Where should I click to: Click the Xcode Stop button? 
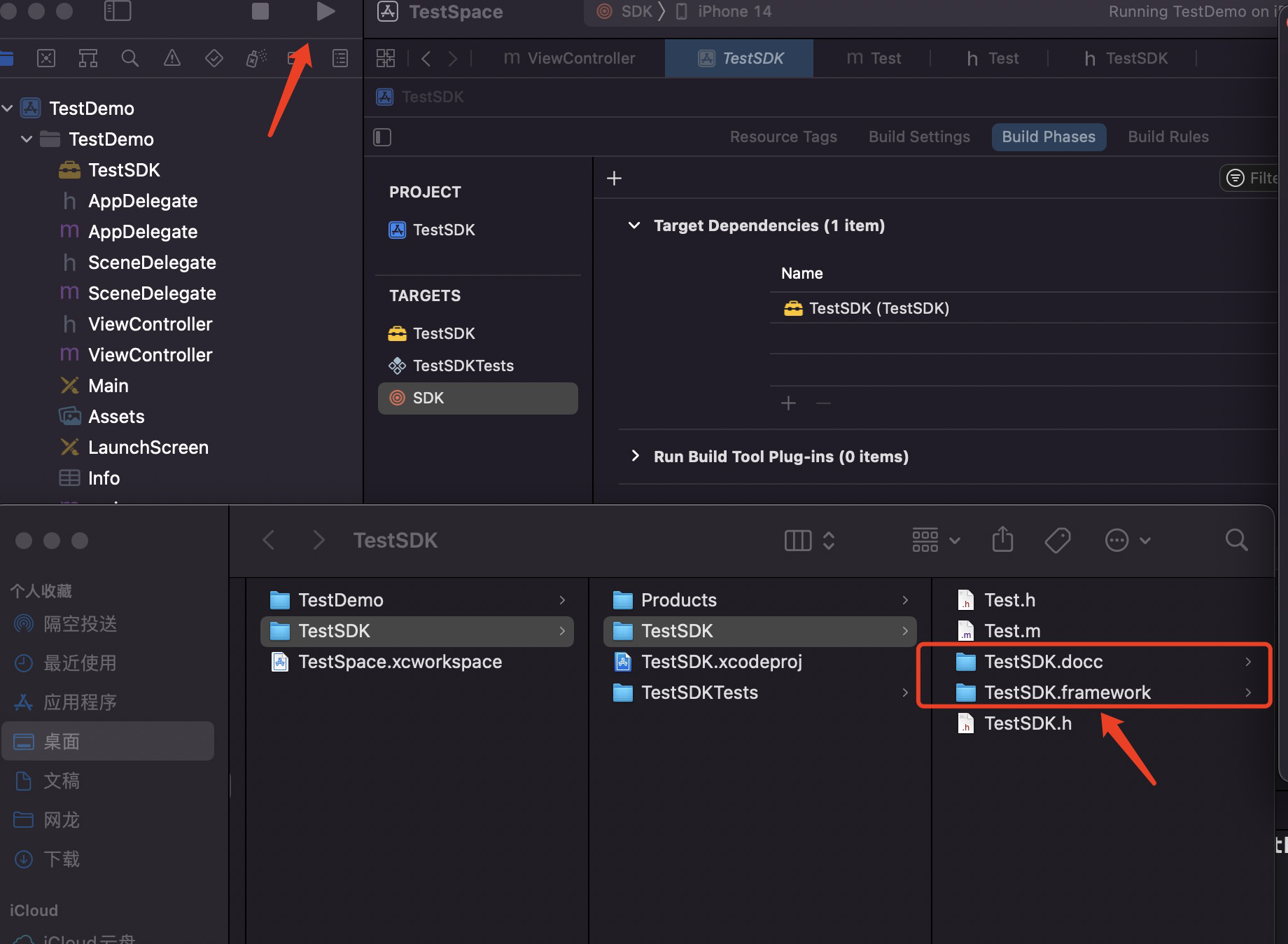point(260,11)
